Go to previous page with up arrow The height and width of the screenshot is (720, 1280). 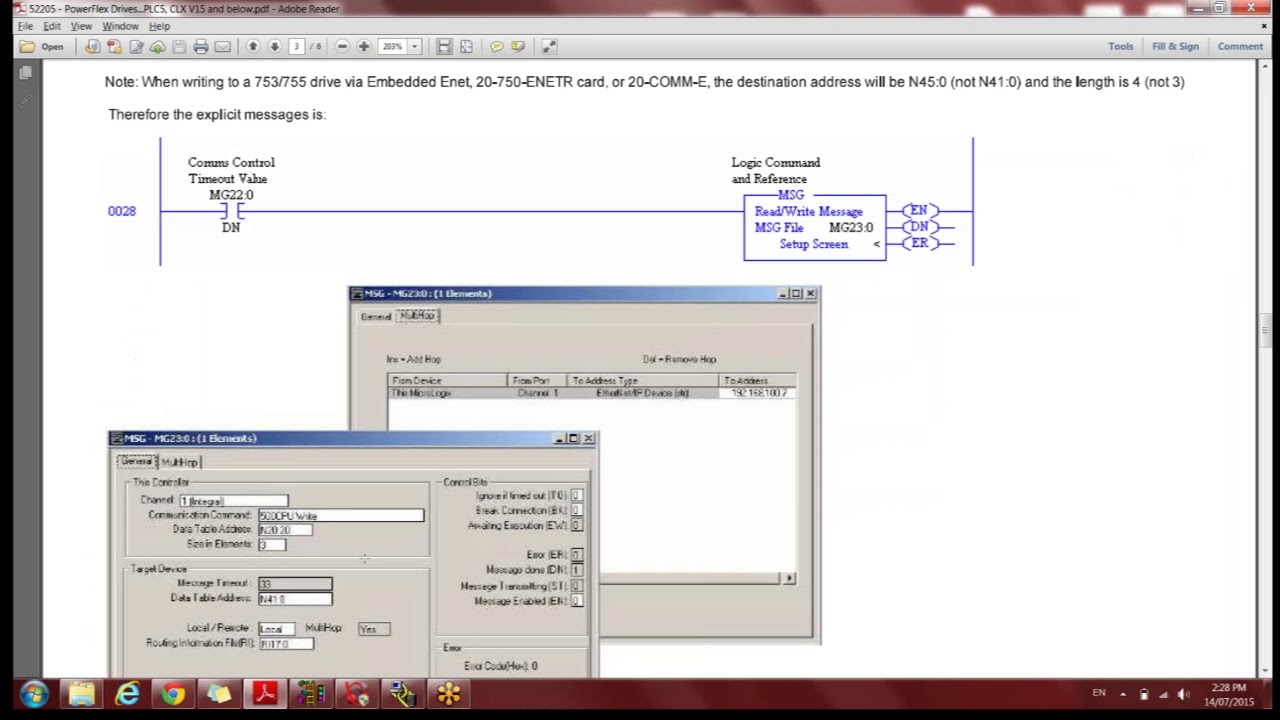pos(253,46)
